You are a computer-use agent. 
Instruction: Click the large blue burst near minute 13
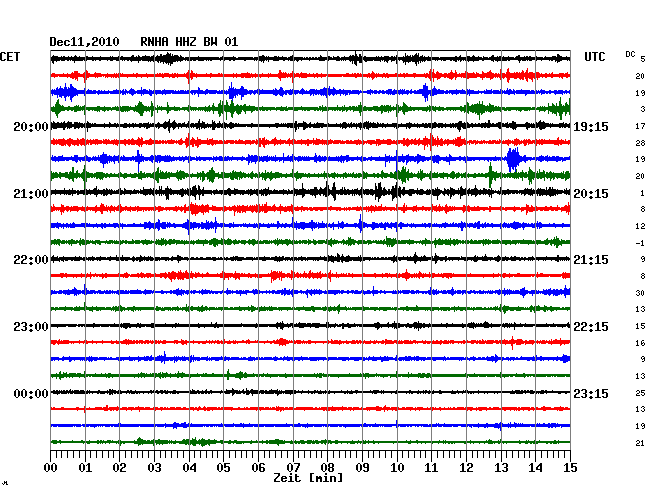click(x=513, y=159)
